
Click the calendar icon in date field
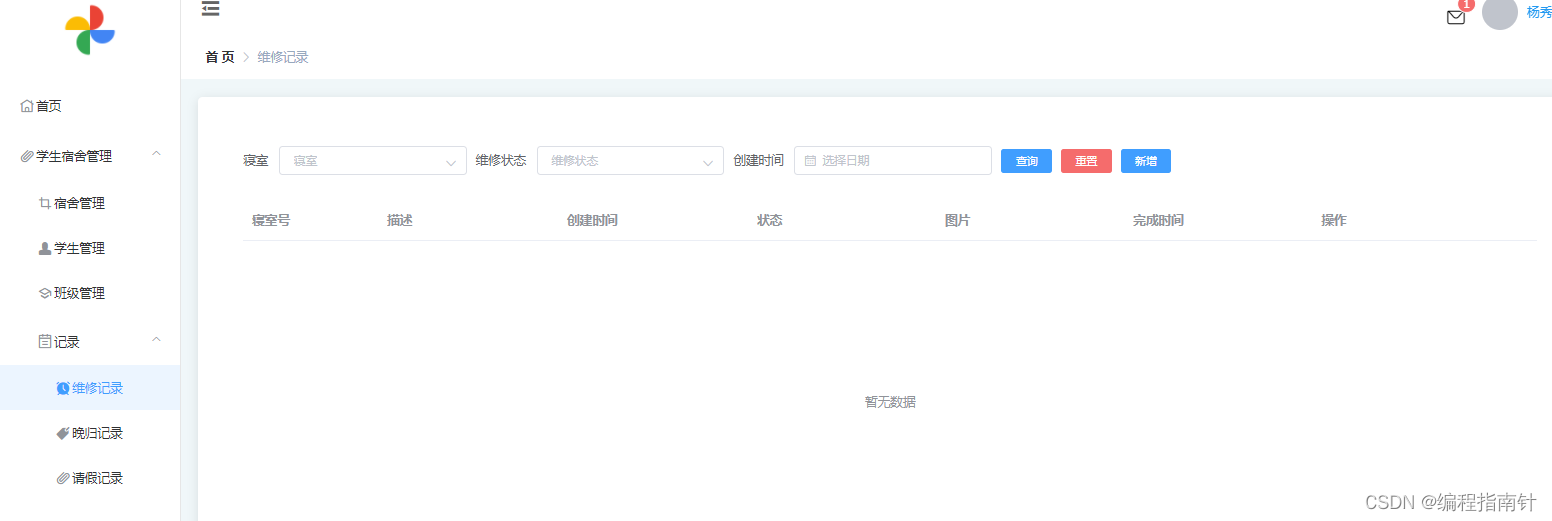click(x=810, y=160)
